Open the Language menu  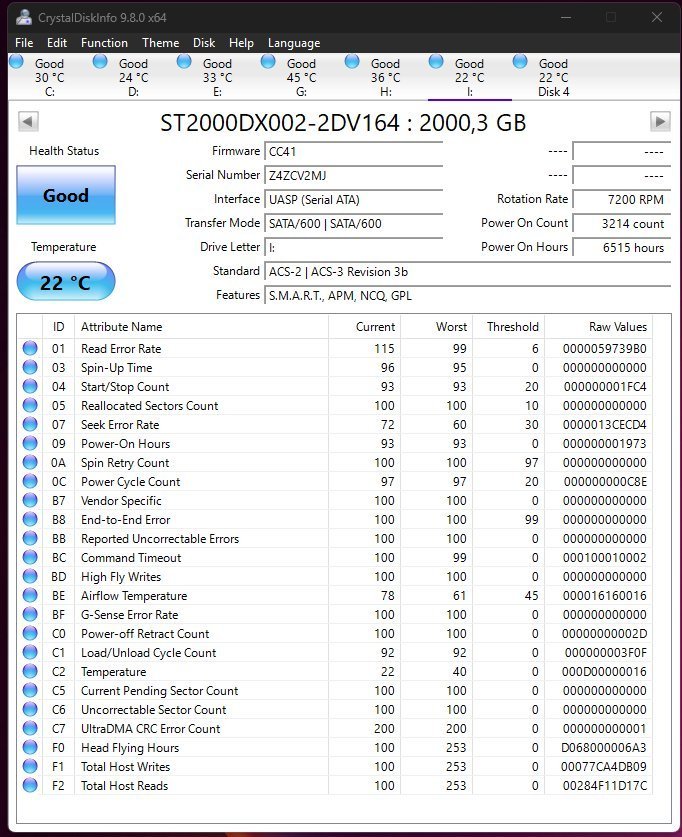click(x=294, y=43)
